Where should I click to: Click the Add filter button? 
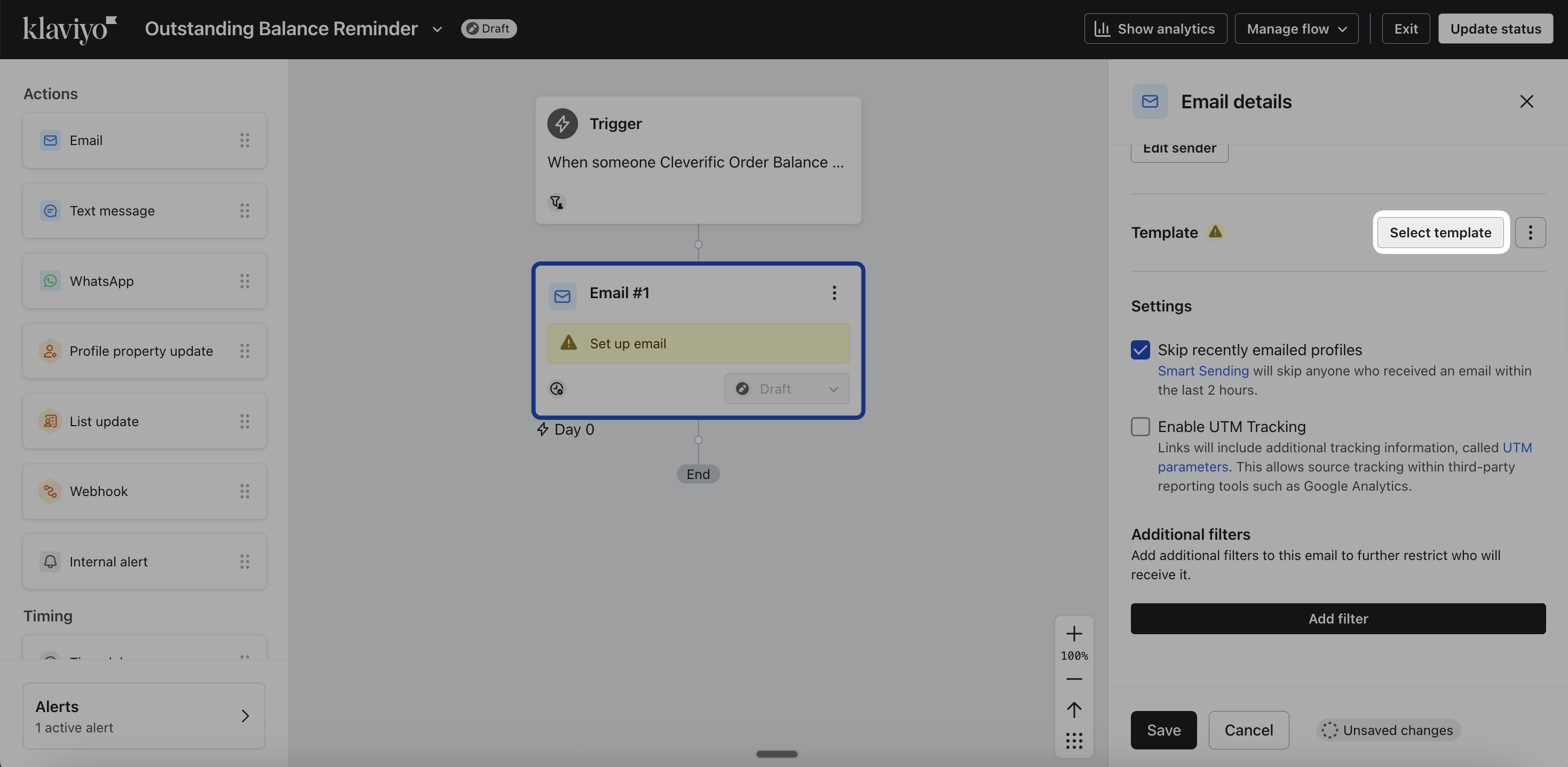point(1337,619)
